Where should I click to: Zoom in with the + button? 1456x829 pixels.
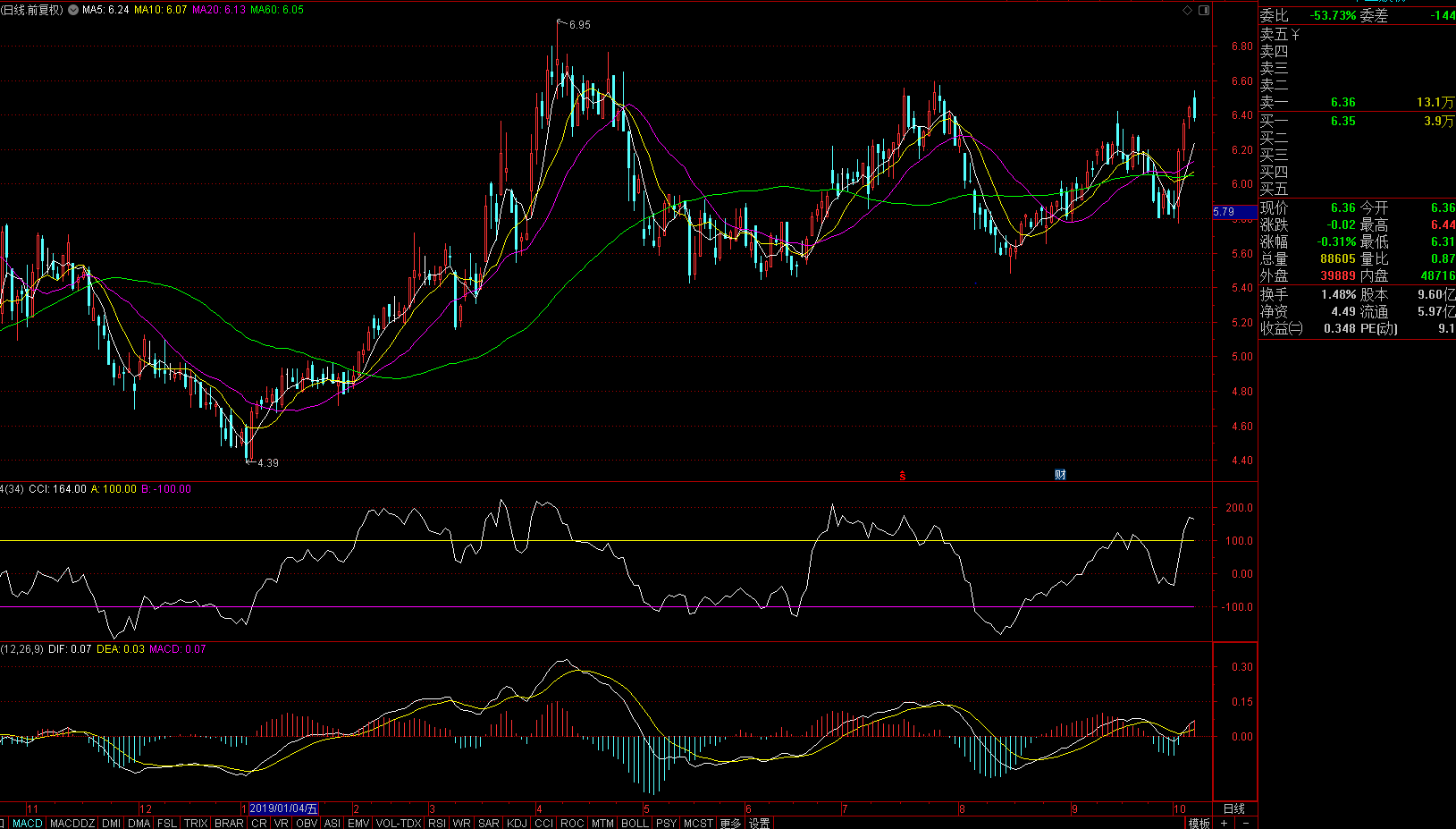point(1225,823)
